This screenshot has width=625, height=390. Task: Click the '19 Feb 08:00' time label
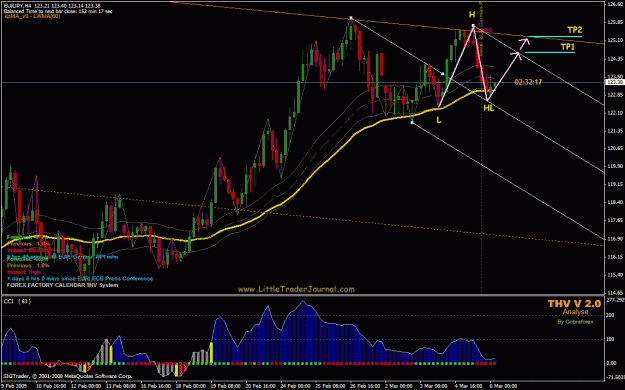[x=226, y=386]
